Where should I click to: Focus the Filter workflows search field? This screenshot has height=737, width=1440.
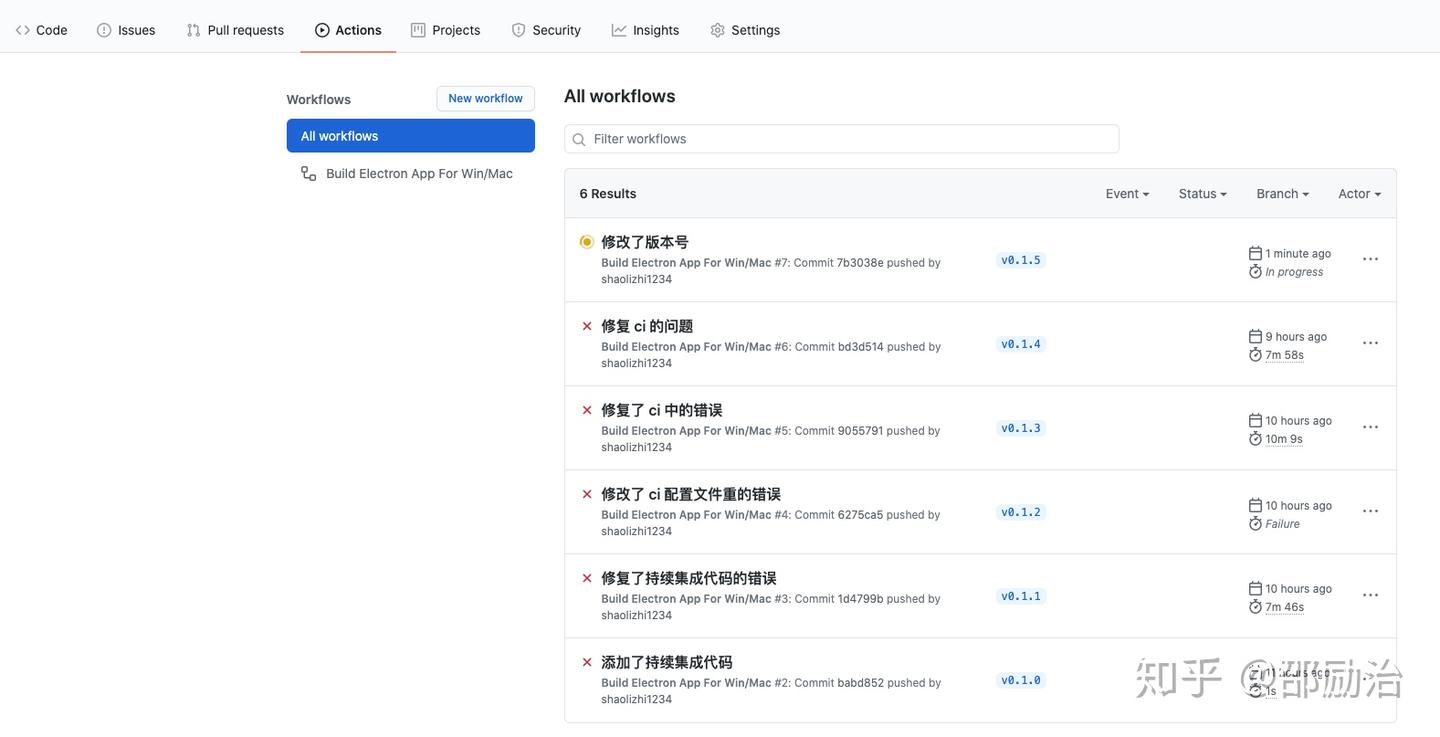[x=841, y=139]
